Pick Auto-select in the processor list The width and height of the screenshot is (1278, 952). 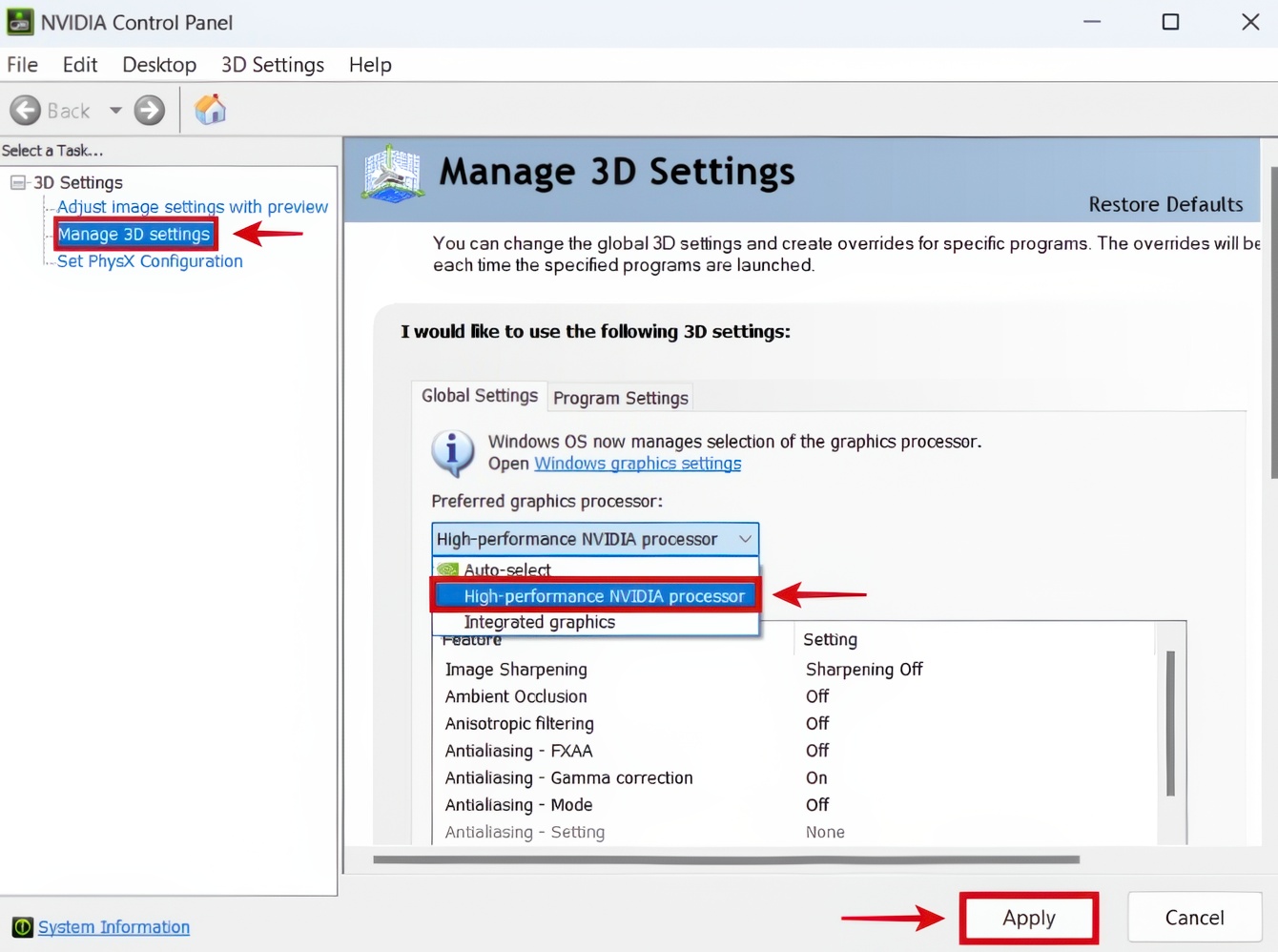point(507,569)
